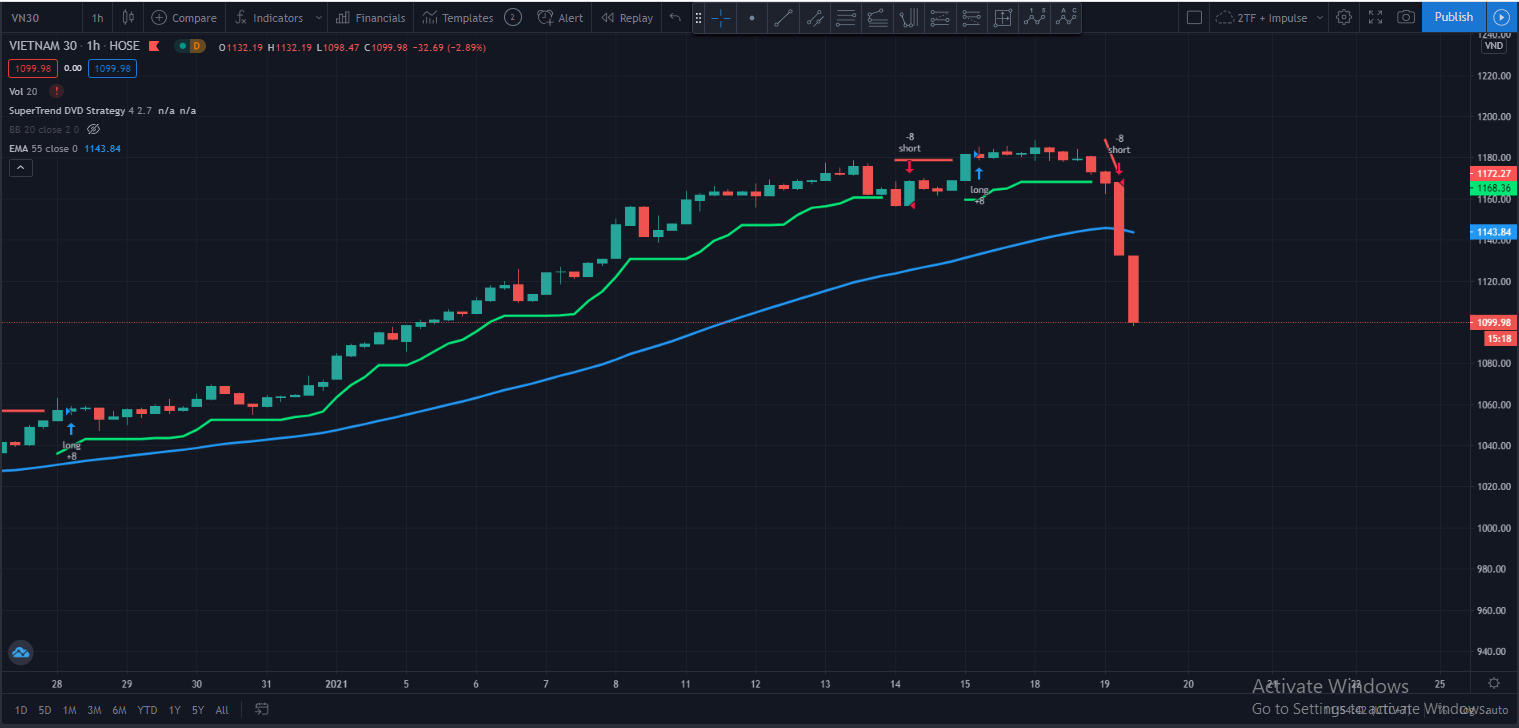Screen dimensions: 1519x728
Task: Click the undo arrow icon
Action: [x=675, y=17]
